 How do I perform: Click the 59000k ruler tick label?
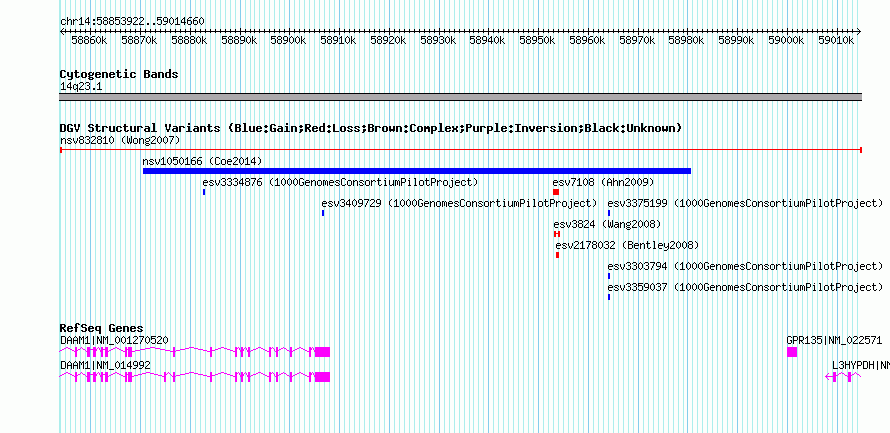786,40
